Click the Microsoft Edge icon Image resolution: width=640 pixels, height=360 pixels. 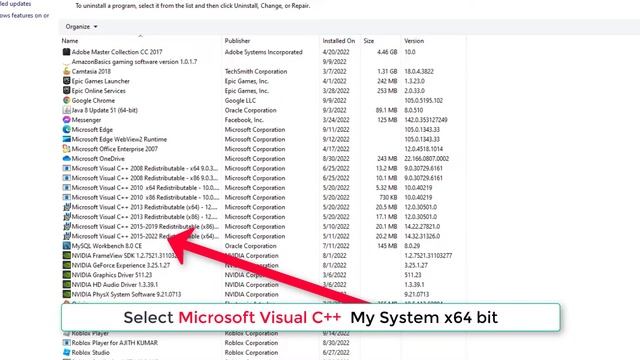(67, 129)
